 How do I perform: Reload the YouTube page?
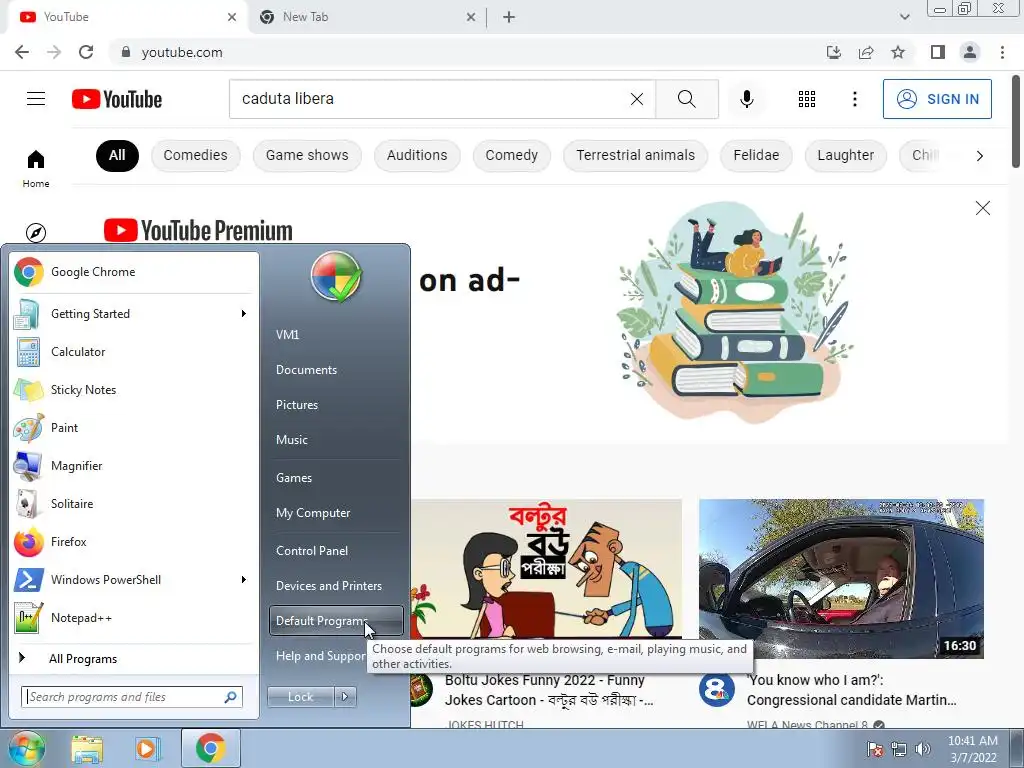point(86,52)
